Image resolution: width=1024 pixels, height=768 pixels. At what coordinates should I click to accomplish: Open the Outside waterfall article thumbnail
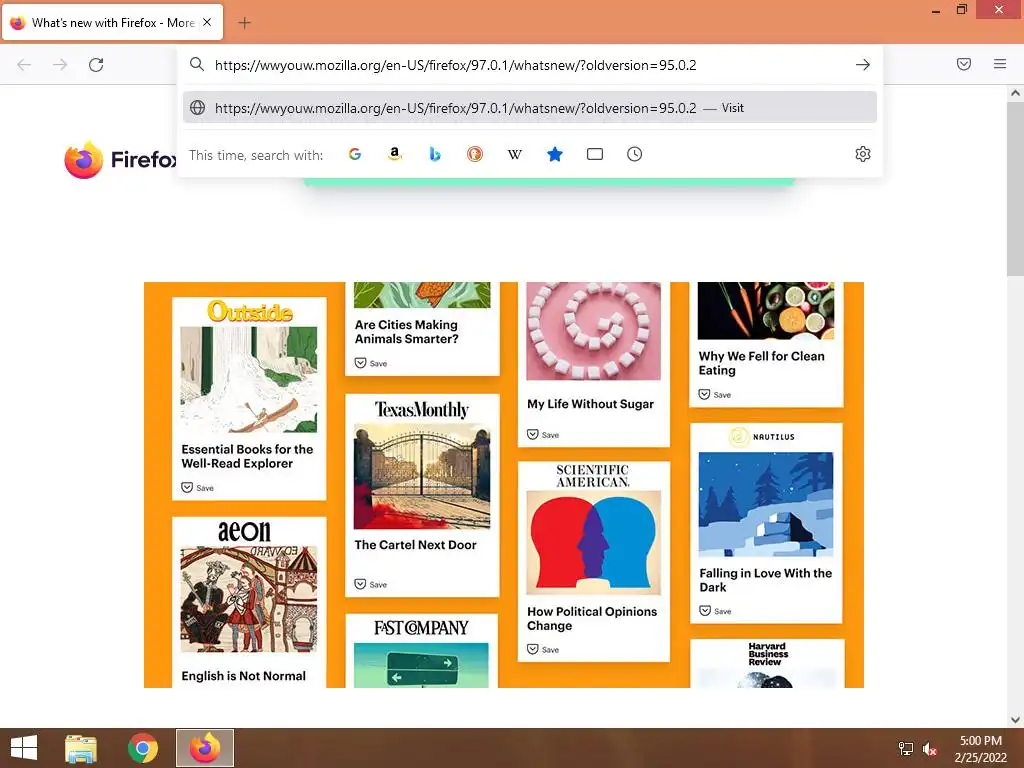coord(249,380)
